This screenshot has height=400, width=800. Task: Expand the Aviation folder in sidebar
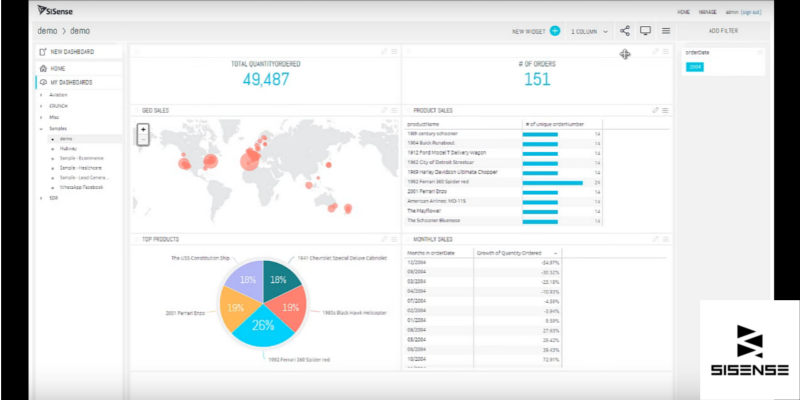41,94
